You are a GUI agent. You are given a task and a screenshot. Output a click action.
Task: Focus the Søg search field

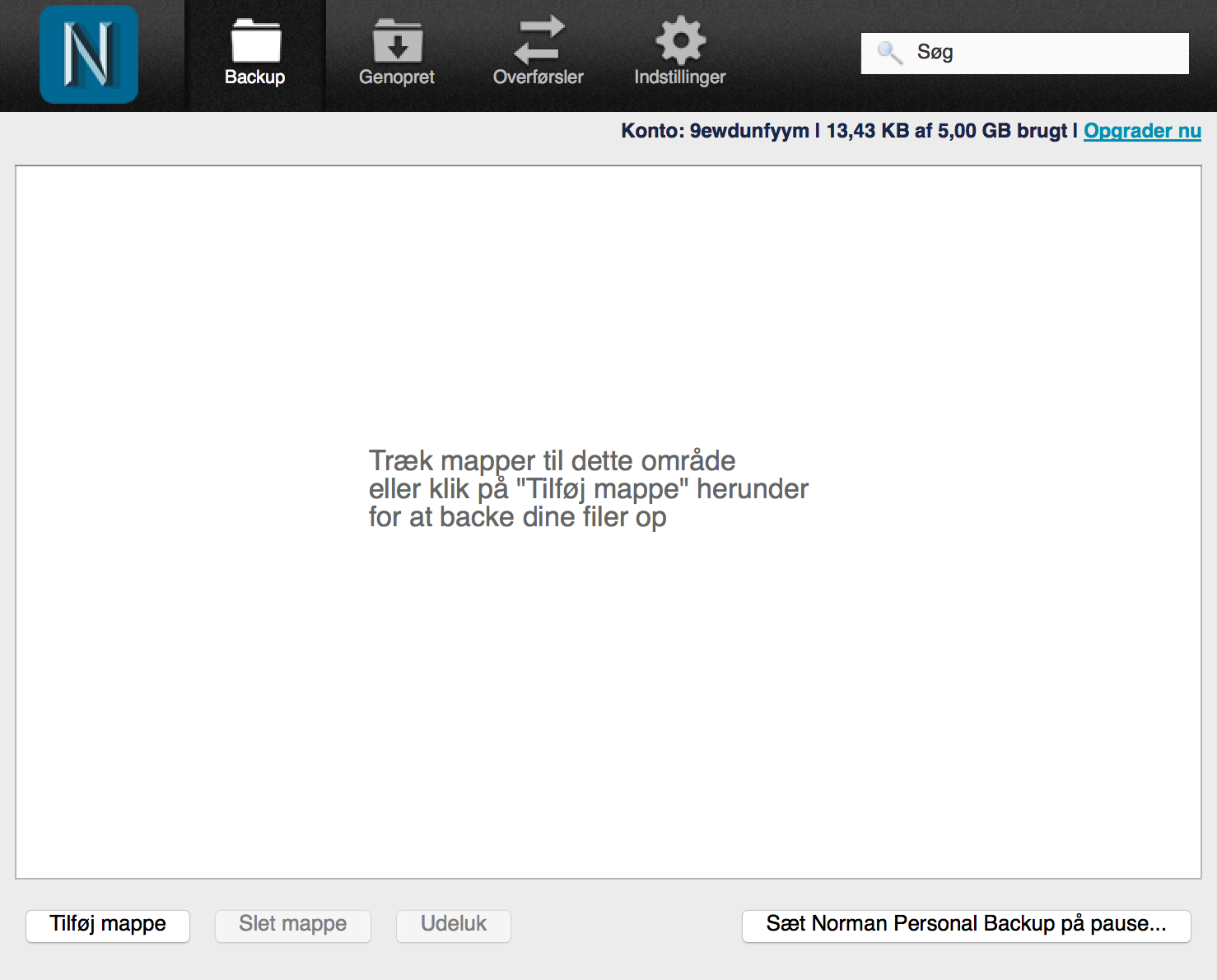(1025, 54)
